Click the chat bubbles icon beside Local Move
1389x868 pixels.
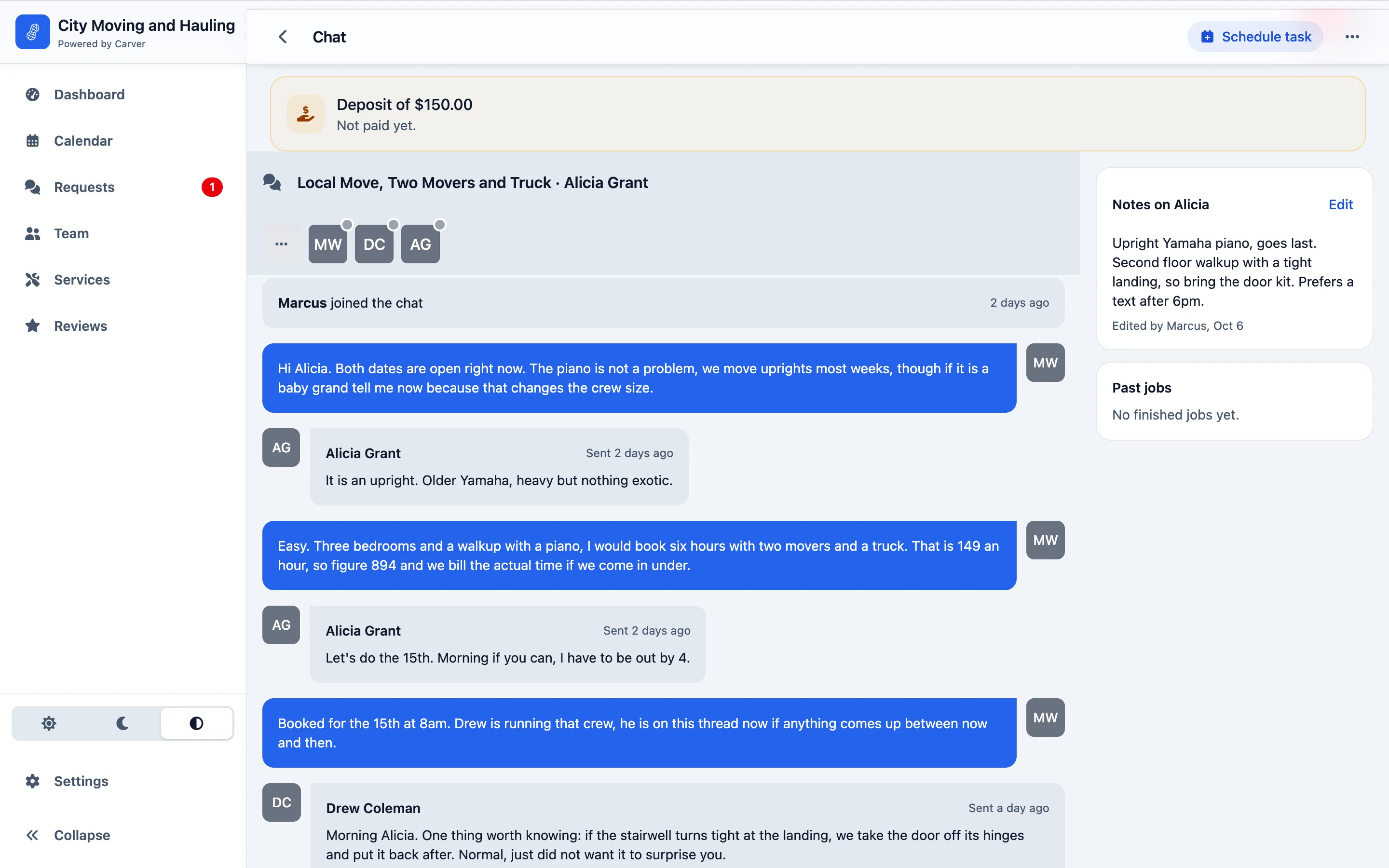pos(272,183)
